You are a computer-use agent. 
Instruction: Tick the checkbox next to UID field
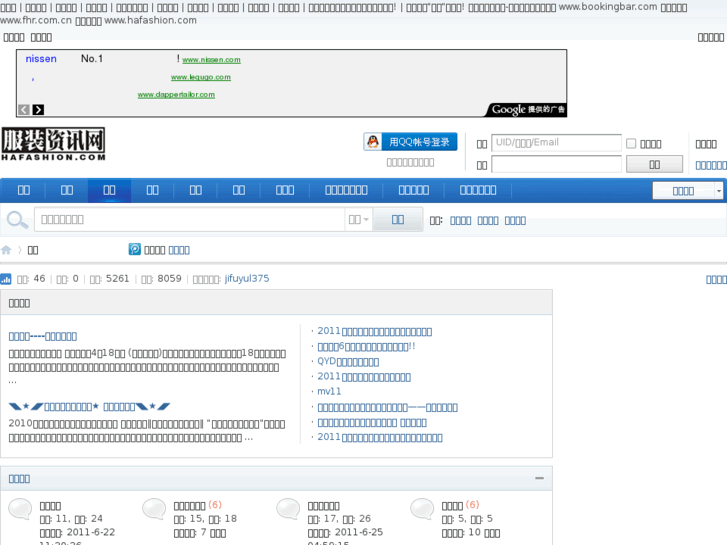(x=631, y=143)
